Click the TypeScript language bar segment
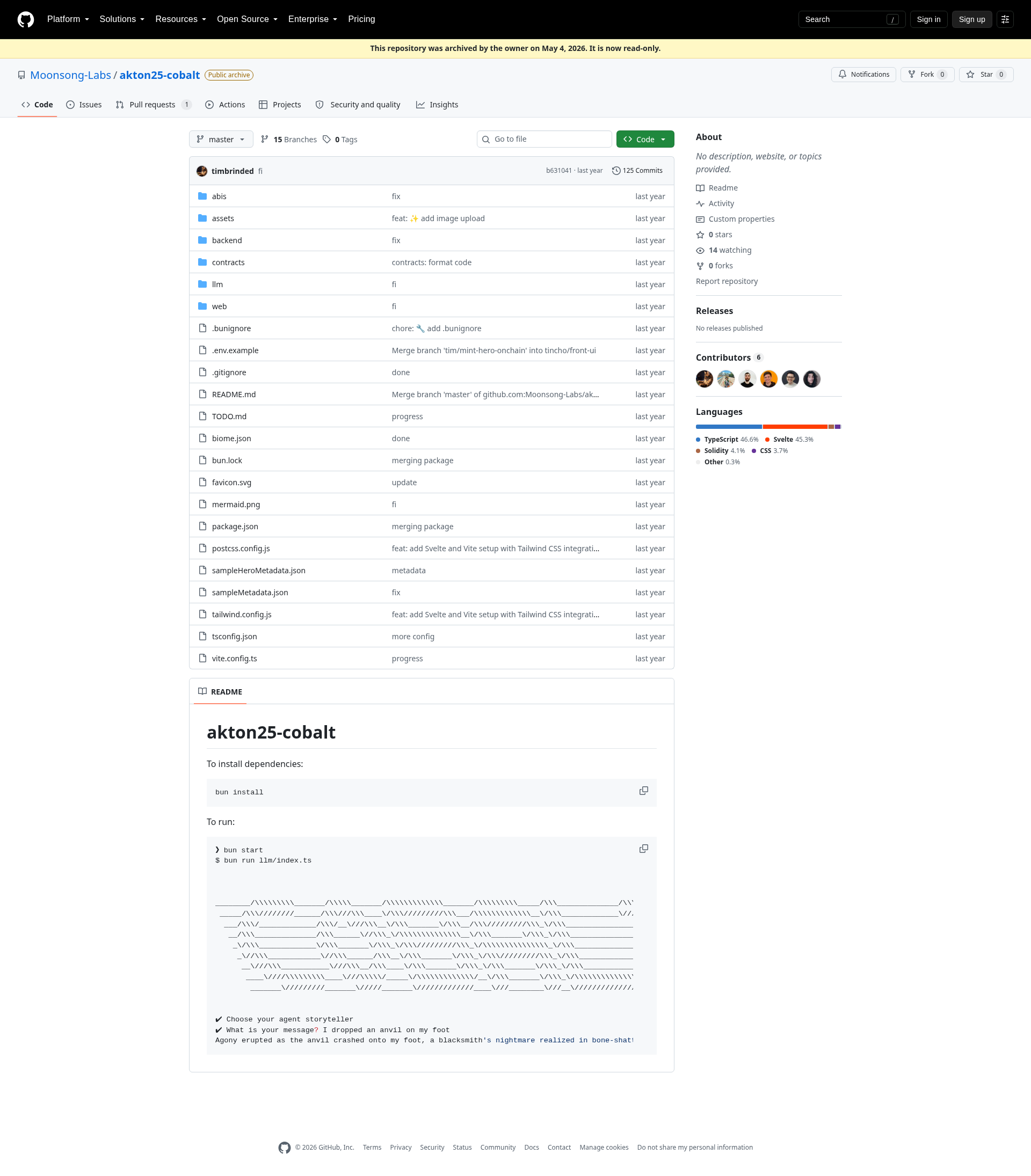The image size is (1031, 1176). point(729,427)
